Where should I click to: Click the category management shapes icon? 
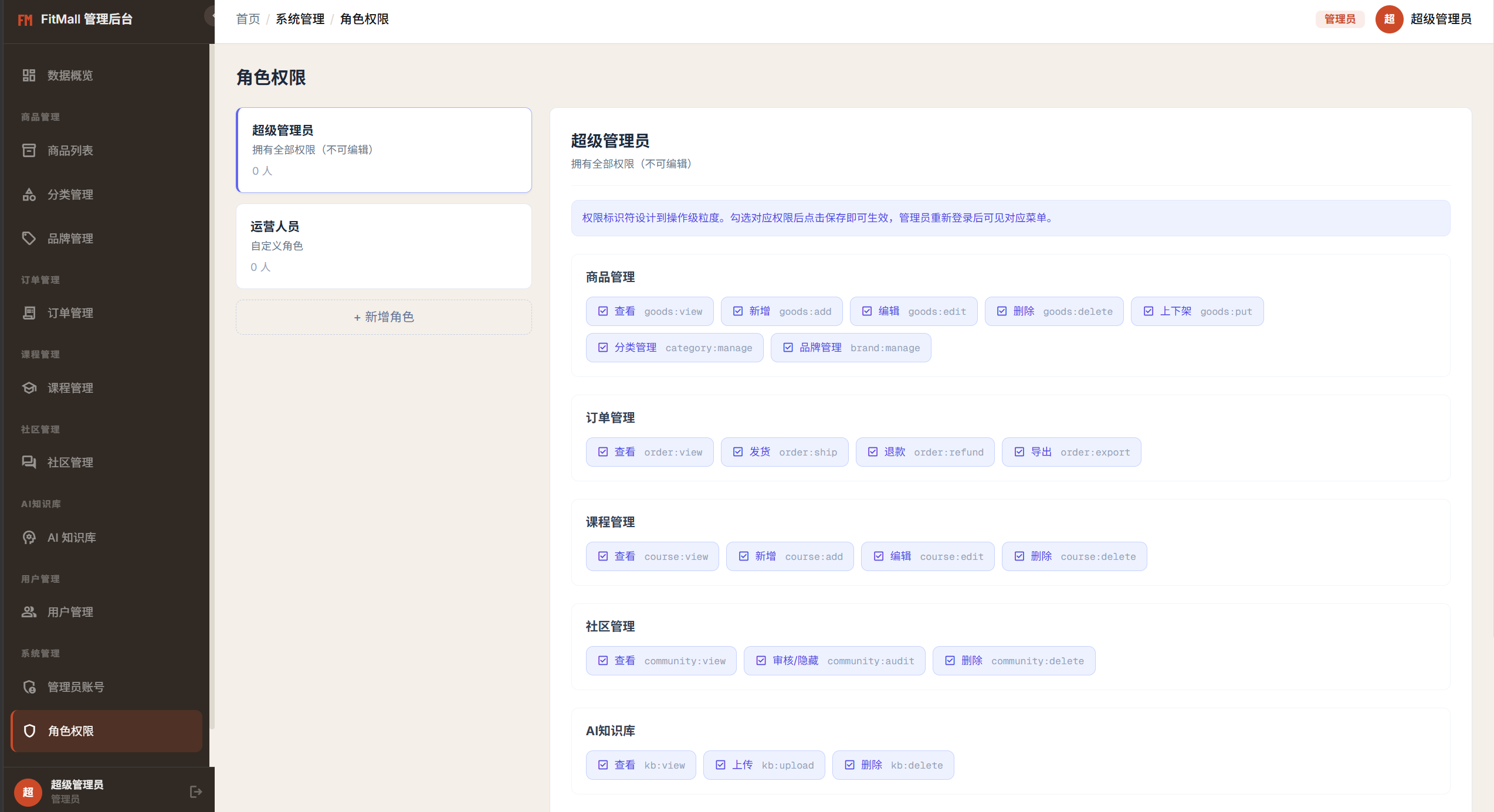pyautogui.click(x=29, y=194)
